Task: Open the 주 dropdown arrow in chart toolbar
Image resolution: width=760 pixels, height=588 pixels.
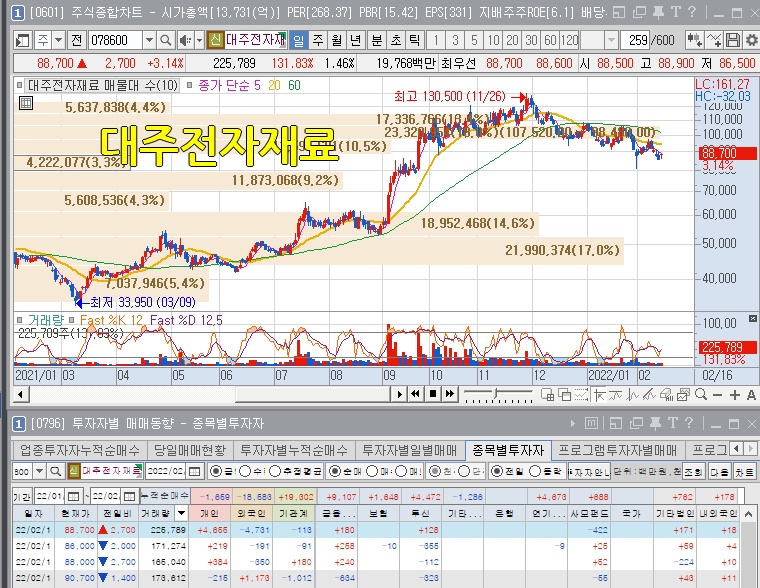Action: (x=59, y=40)
